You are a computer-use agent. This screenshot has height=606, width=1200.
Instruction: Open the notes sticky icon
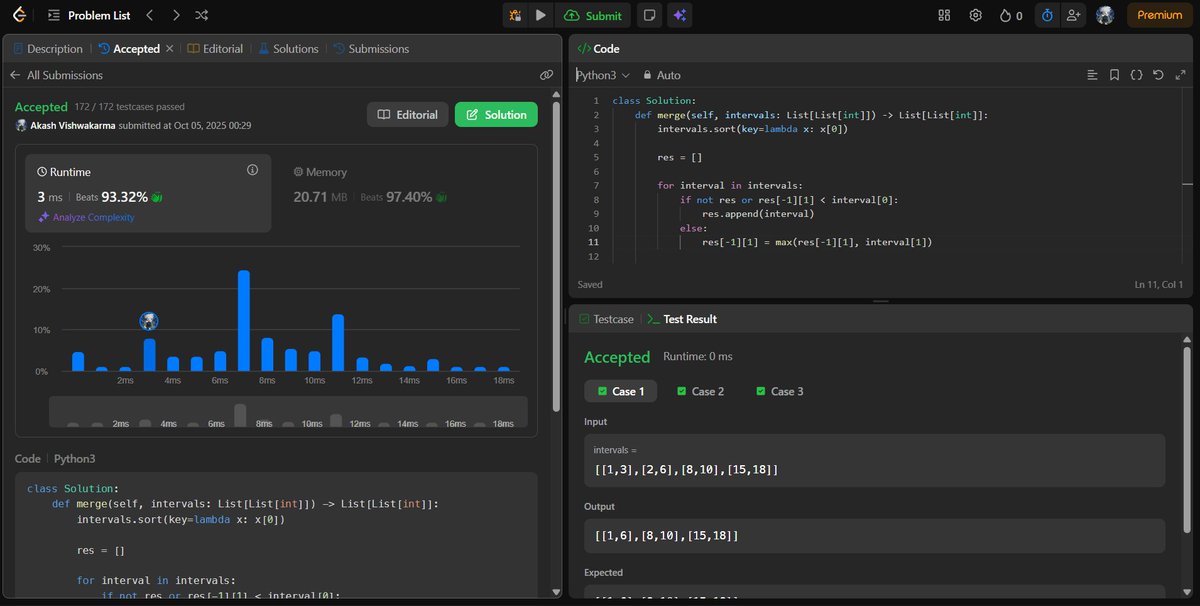650,15
